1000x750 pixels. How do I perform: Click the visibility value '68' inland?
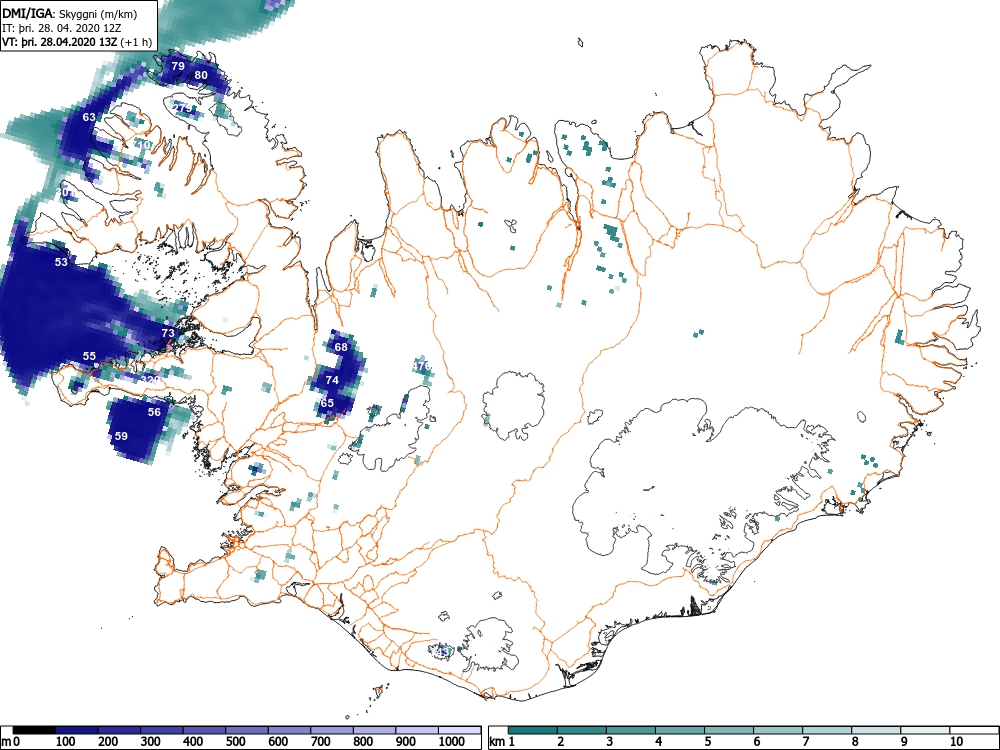(x=341, y=348)
